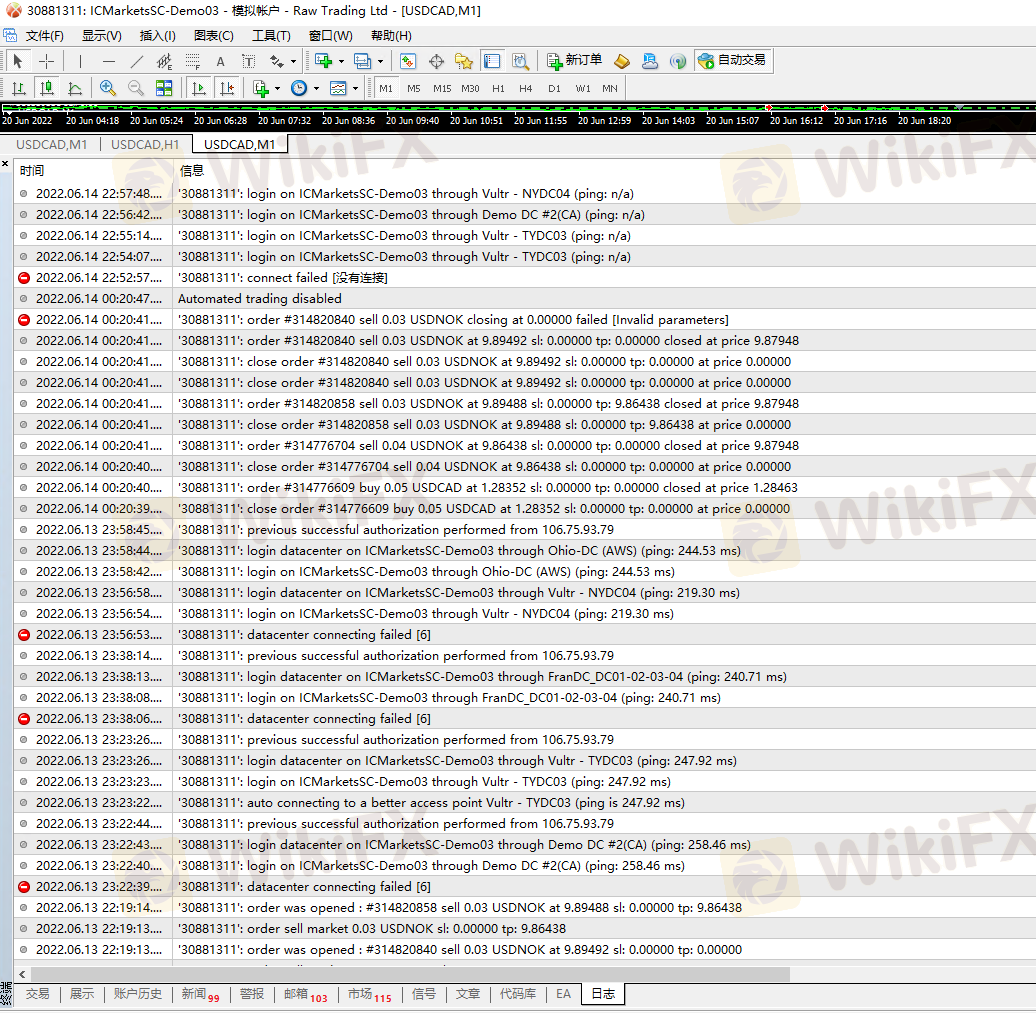The width and height of the screenshot is (1036, 1013).
Task: Expand the profiles dropdown arrow
Action: coord(380,61)
